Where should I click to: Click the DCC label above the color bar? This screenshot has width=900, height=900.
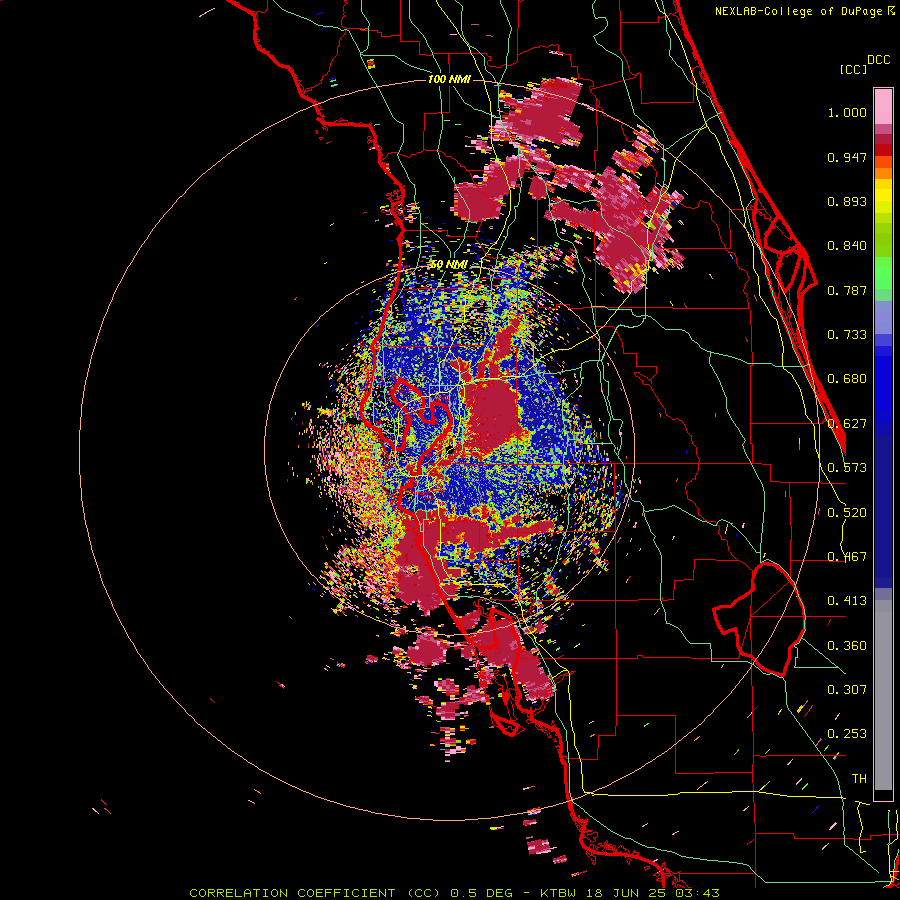(x=878, y=60)
